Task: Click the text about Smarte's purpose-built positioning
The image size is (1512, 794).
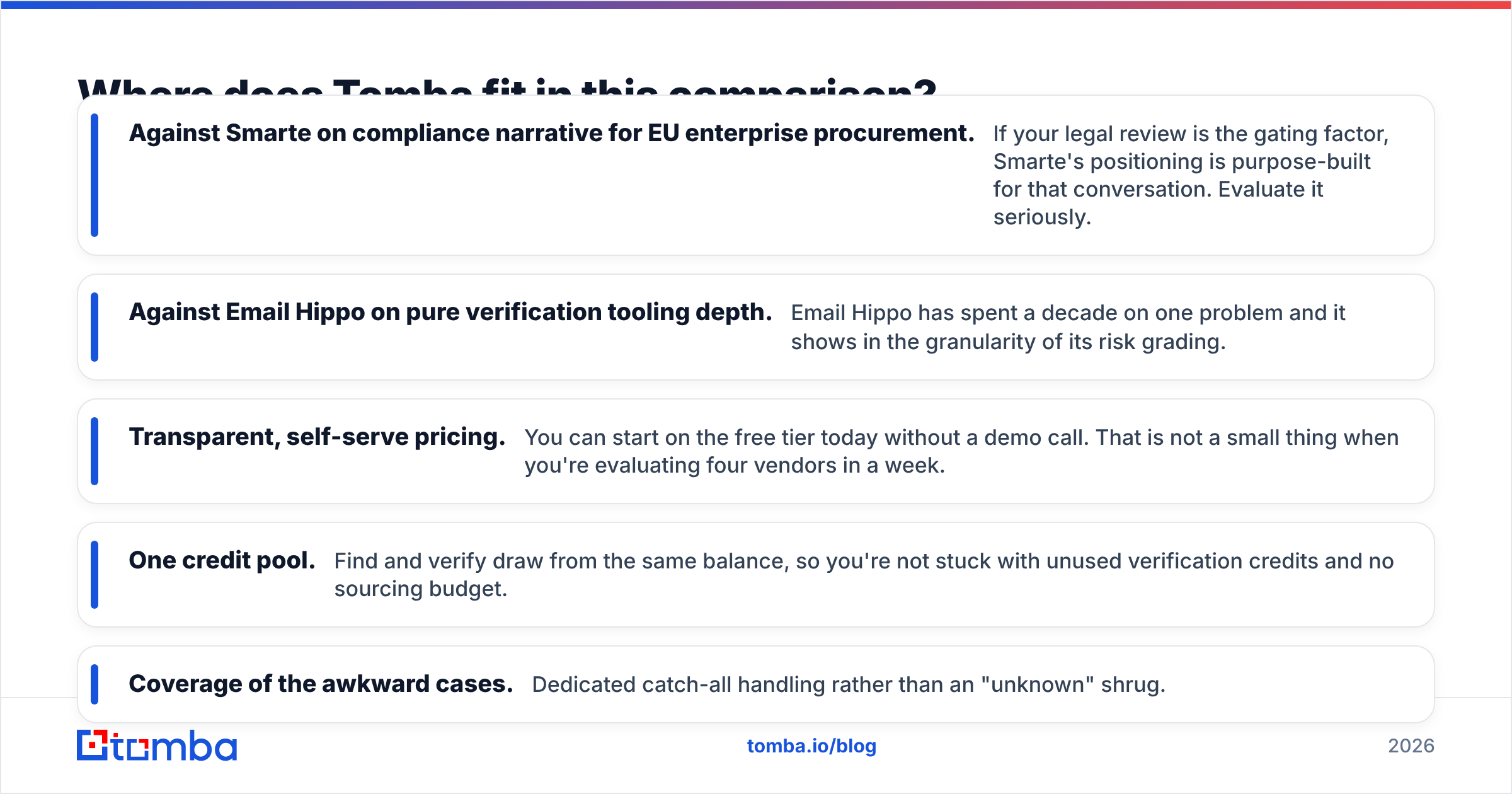Action: (x=1191, y=175)
